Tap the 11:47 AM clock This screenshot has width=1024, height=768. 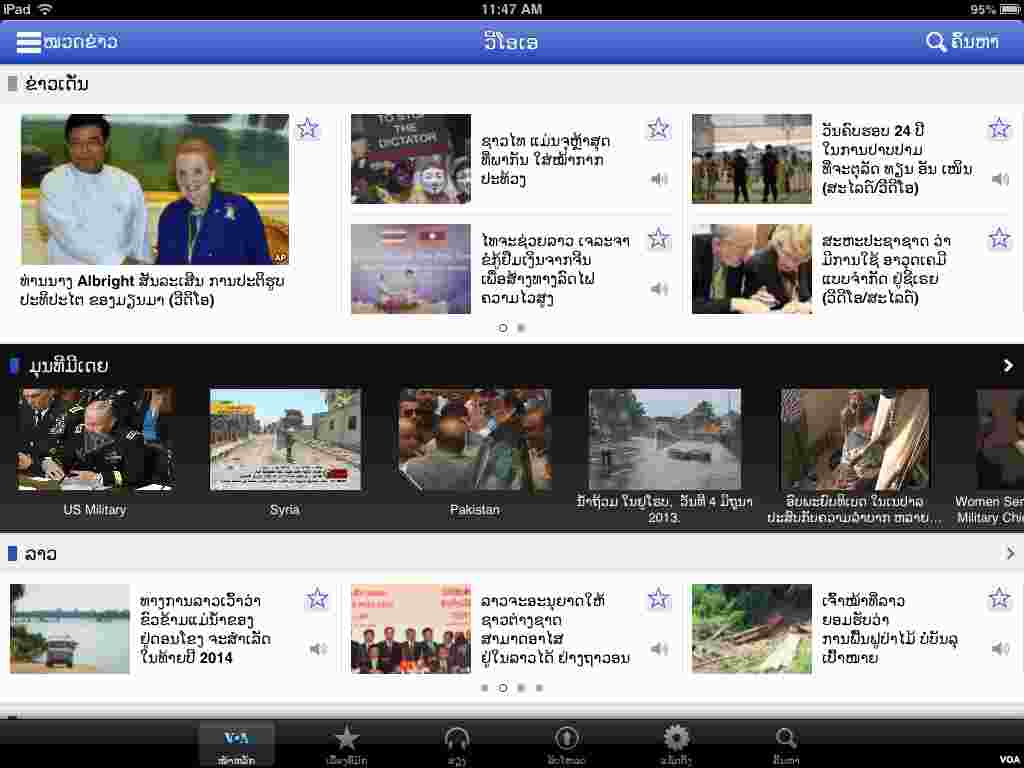click(512, 9)
